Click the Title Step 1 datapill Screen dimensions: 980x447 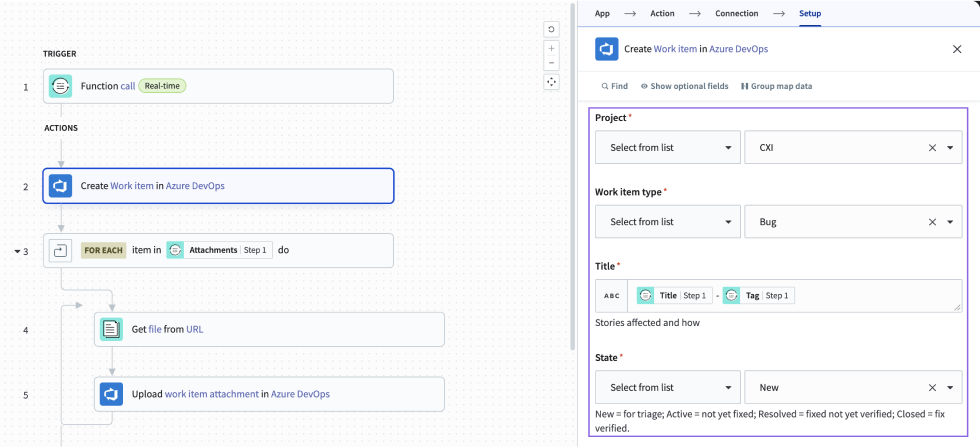[x=674, y=296]
